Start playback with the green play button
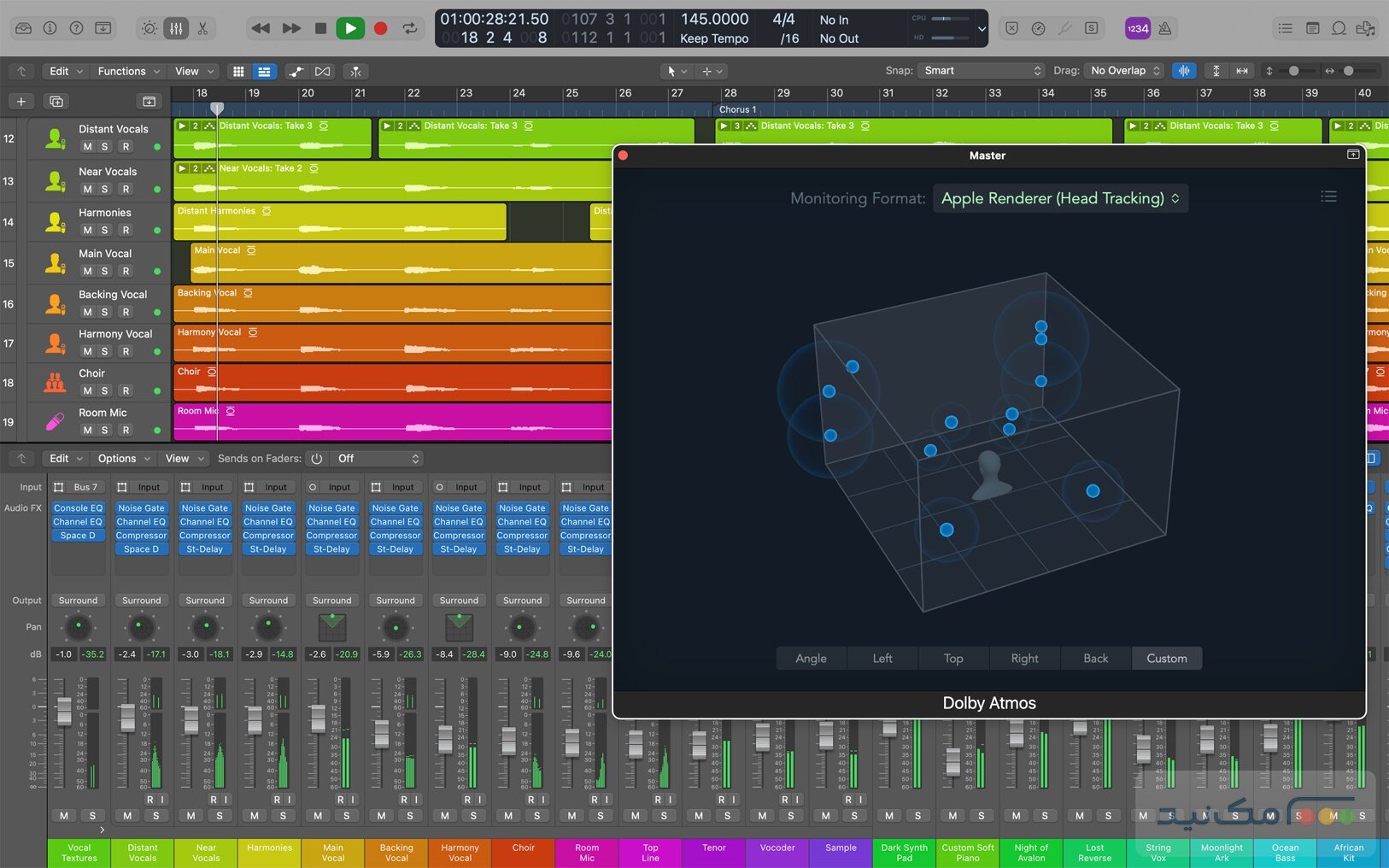Viewport: 1389px width, 868px height. point(351,27)
